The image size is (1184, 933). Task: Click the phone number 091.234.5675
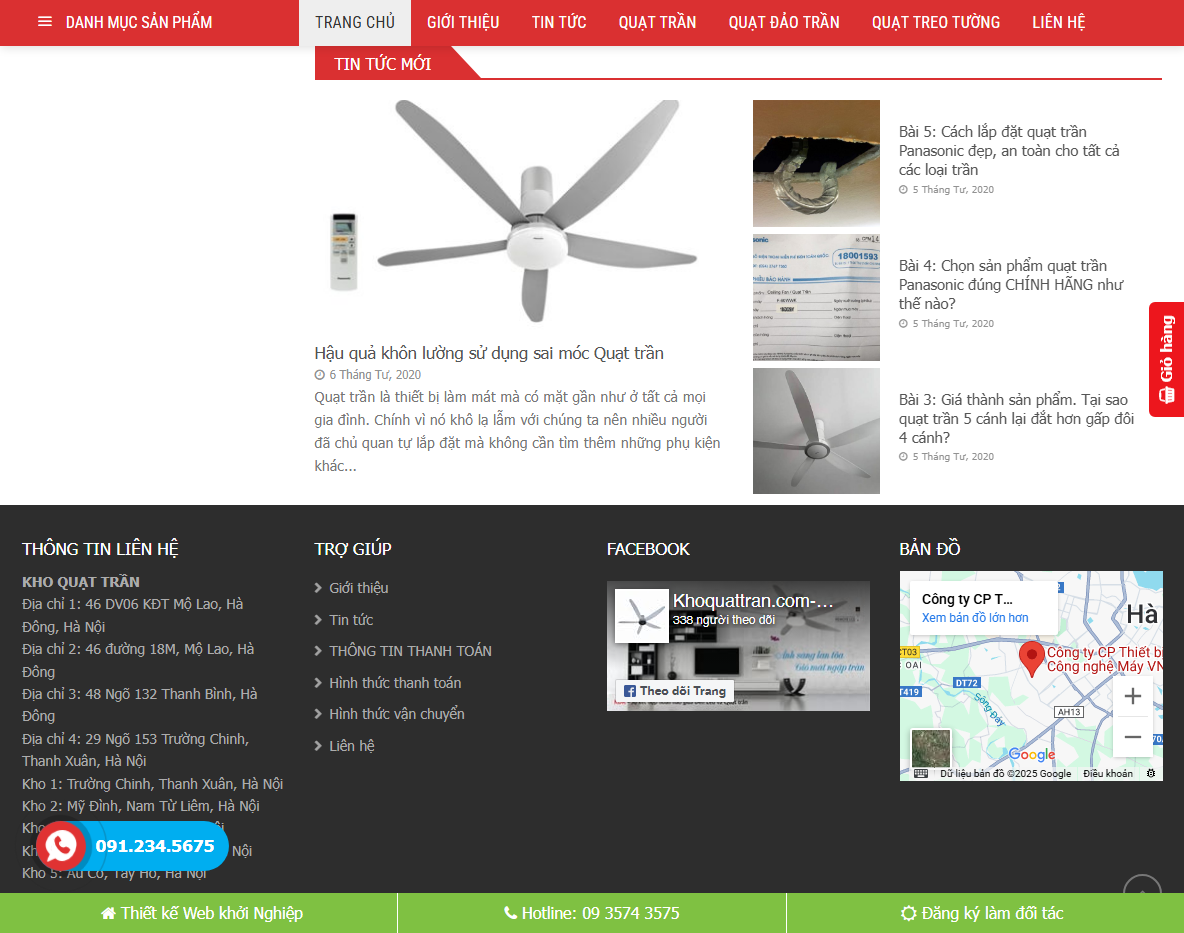click(x=155, y=845)
